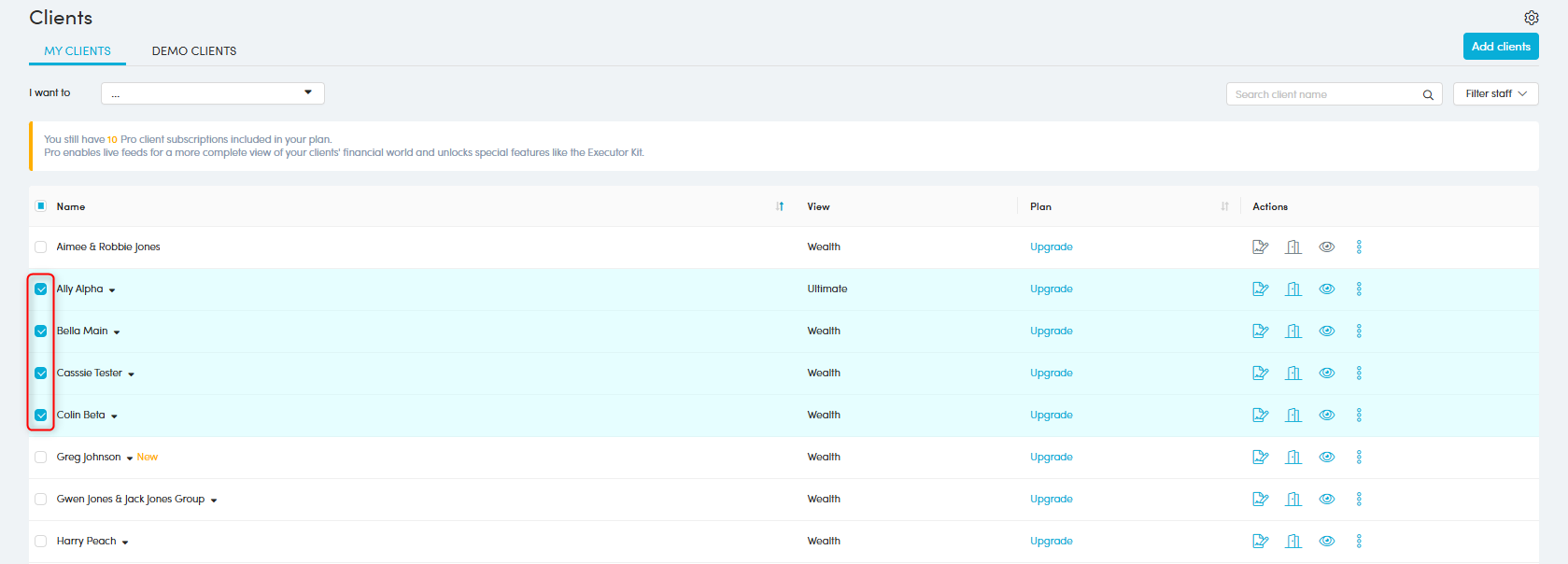Expand the arrow next to Bella Main
The height and width of the screenshot is (564, 1568).
[117, 332]
